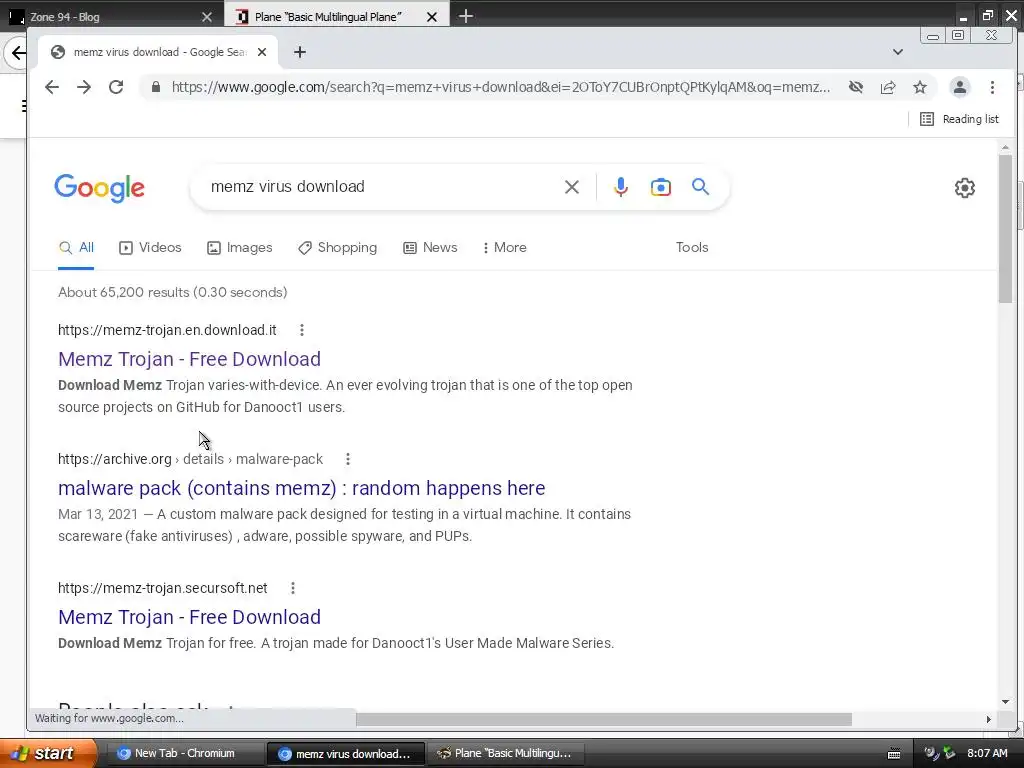The width and height of the screenshot is (1024, 768).
Task: Expand the tab search dropdown arrow
Action: pos(898,52)
